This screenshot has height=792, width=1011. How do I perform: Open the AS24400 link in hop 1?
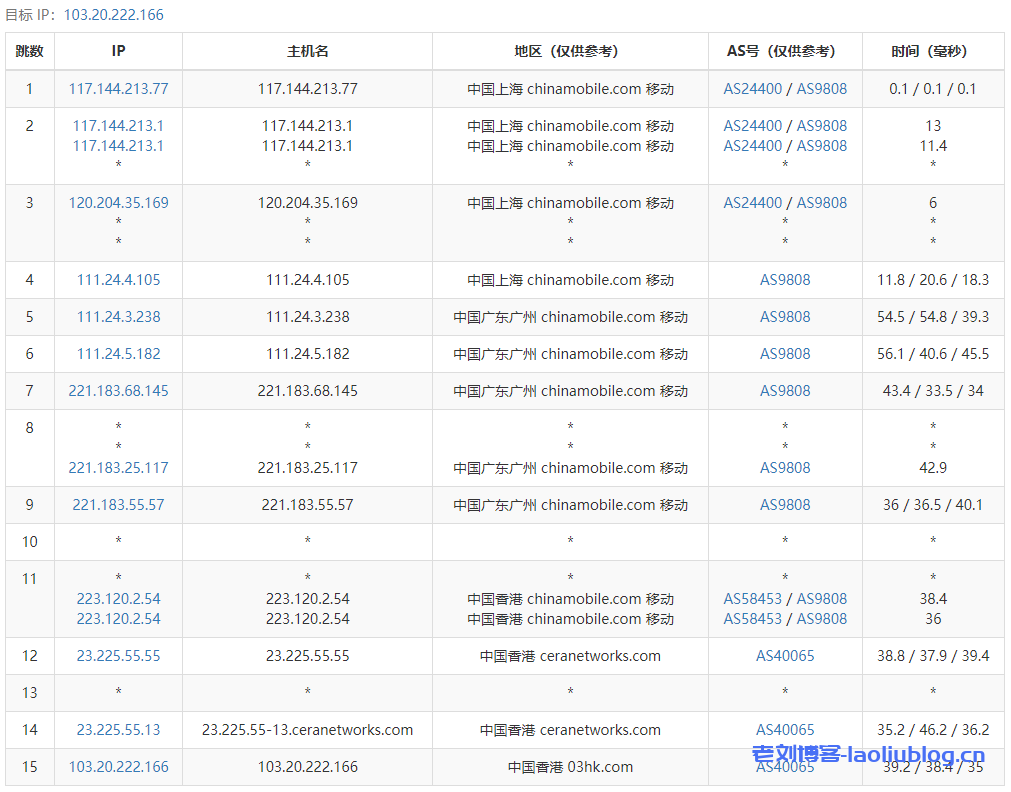753,89
